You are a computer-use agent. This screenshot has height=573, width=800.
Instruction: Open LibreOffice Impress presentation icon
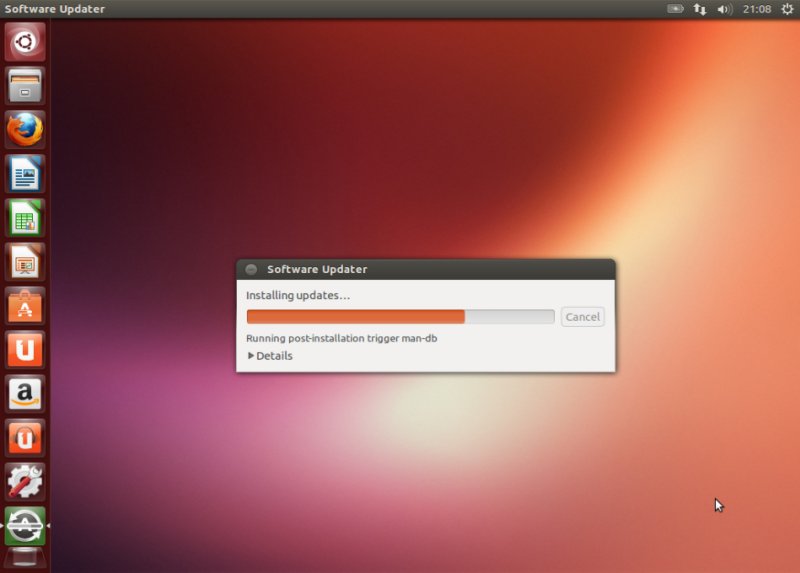(x=25, y=262)
